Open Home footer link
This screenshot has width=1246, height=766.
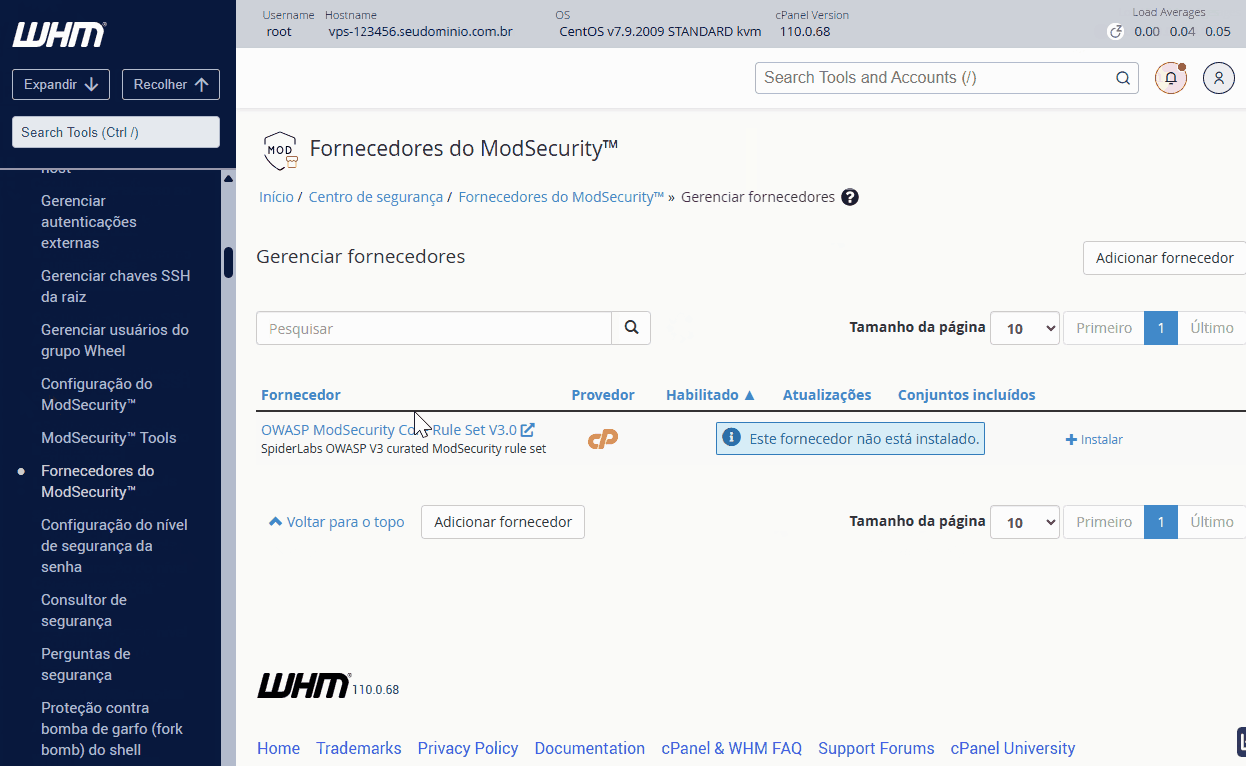tap(278, 748)
